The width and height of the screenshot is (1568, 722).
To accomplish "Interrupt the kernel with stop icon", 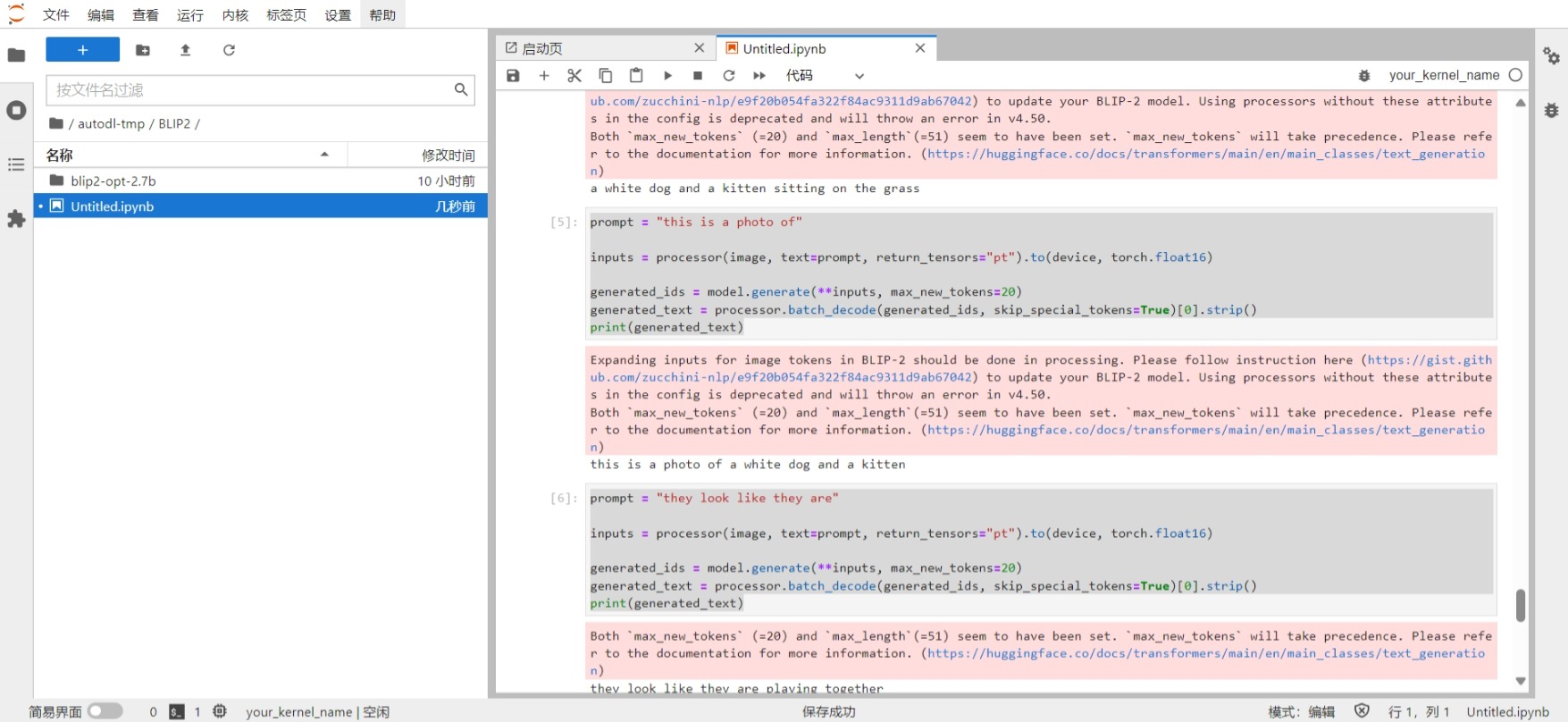I will tap(698, 76).
